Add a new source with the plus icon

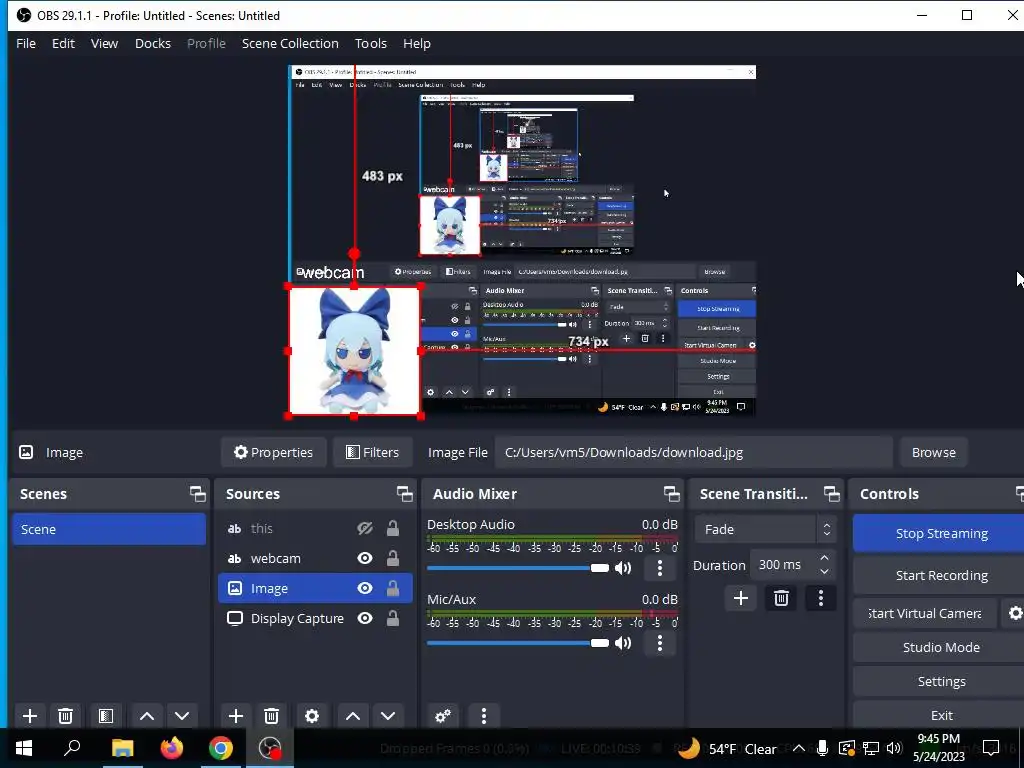[236, 716]
